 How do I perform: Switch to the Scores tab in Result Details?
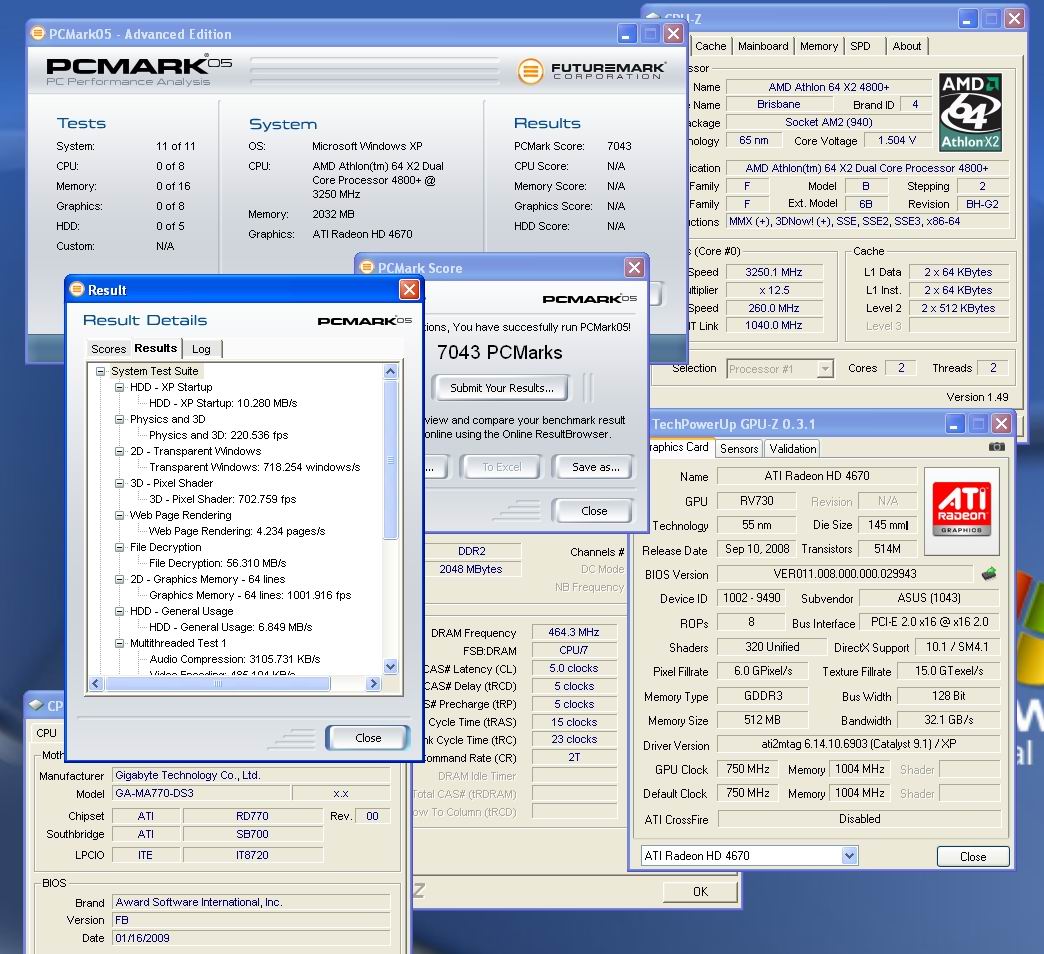point(109,349)
